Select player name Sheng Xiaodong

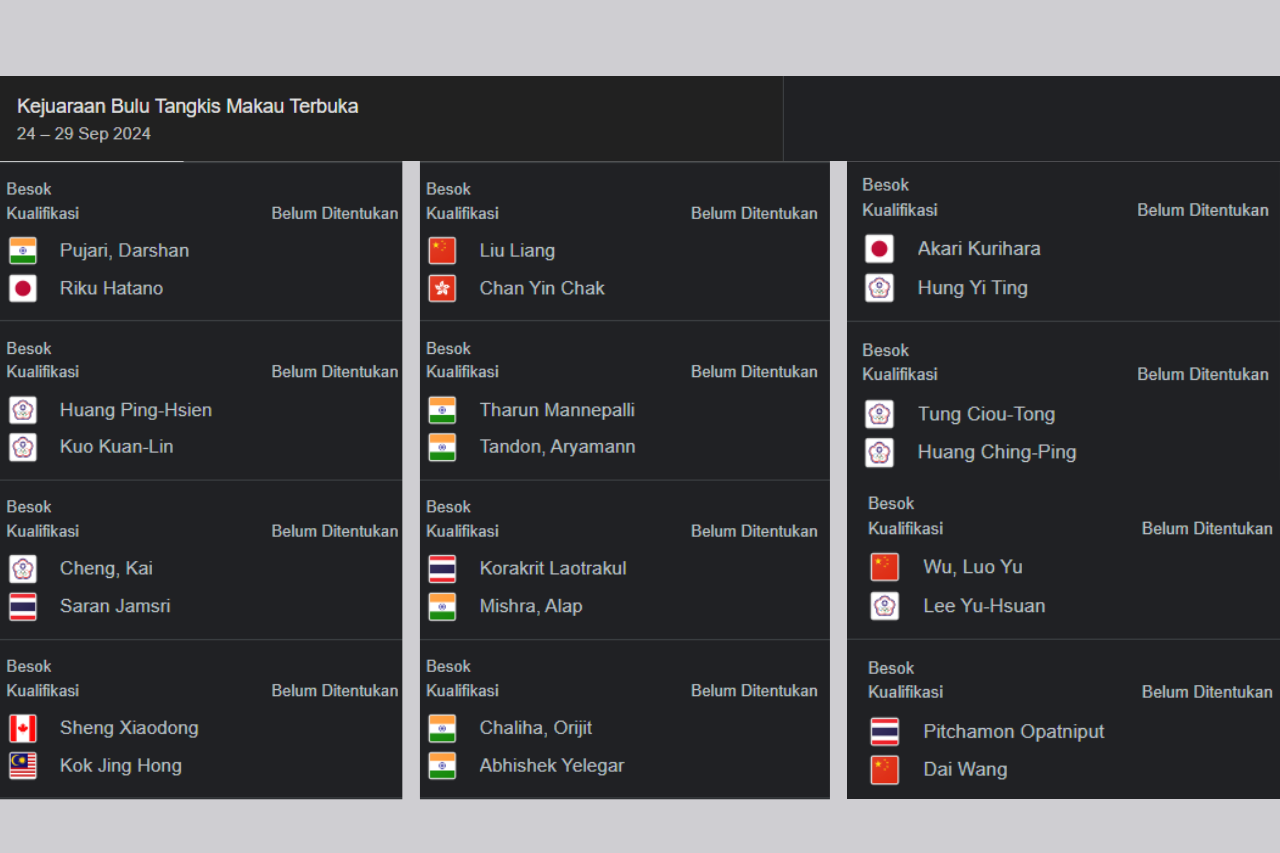coord(129,728)
